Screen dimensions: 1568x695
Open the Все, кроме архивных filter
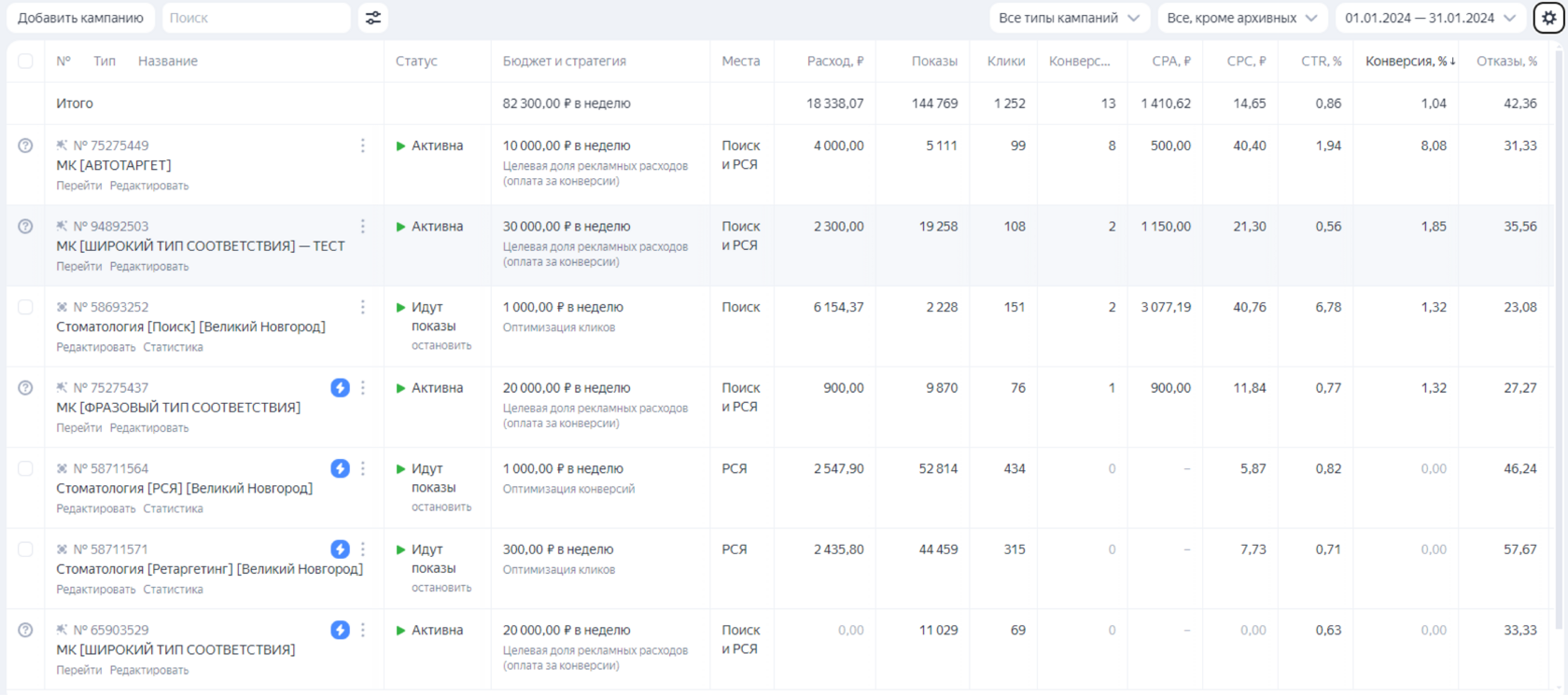tap(1241, 18)
